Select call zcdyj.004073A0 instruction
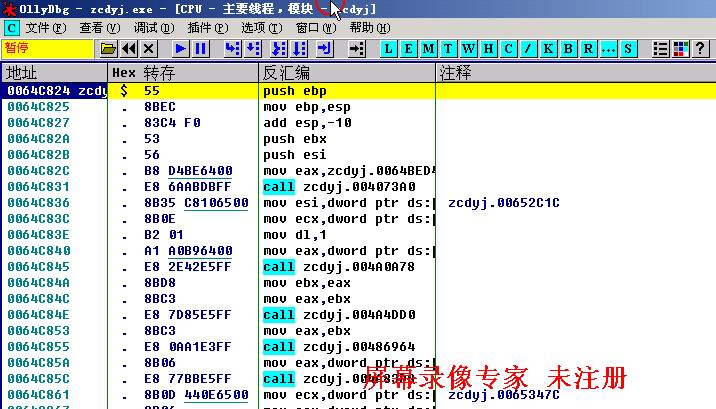Viewport: 716px width, 409px height. (x=339, y=187)
